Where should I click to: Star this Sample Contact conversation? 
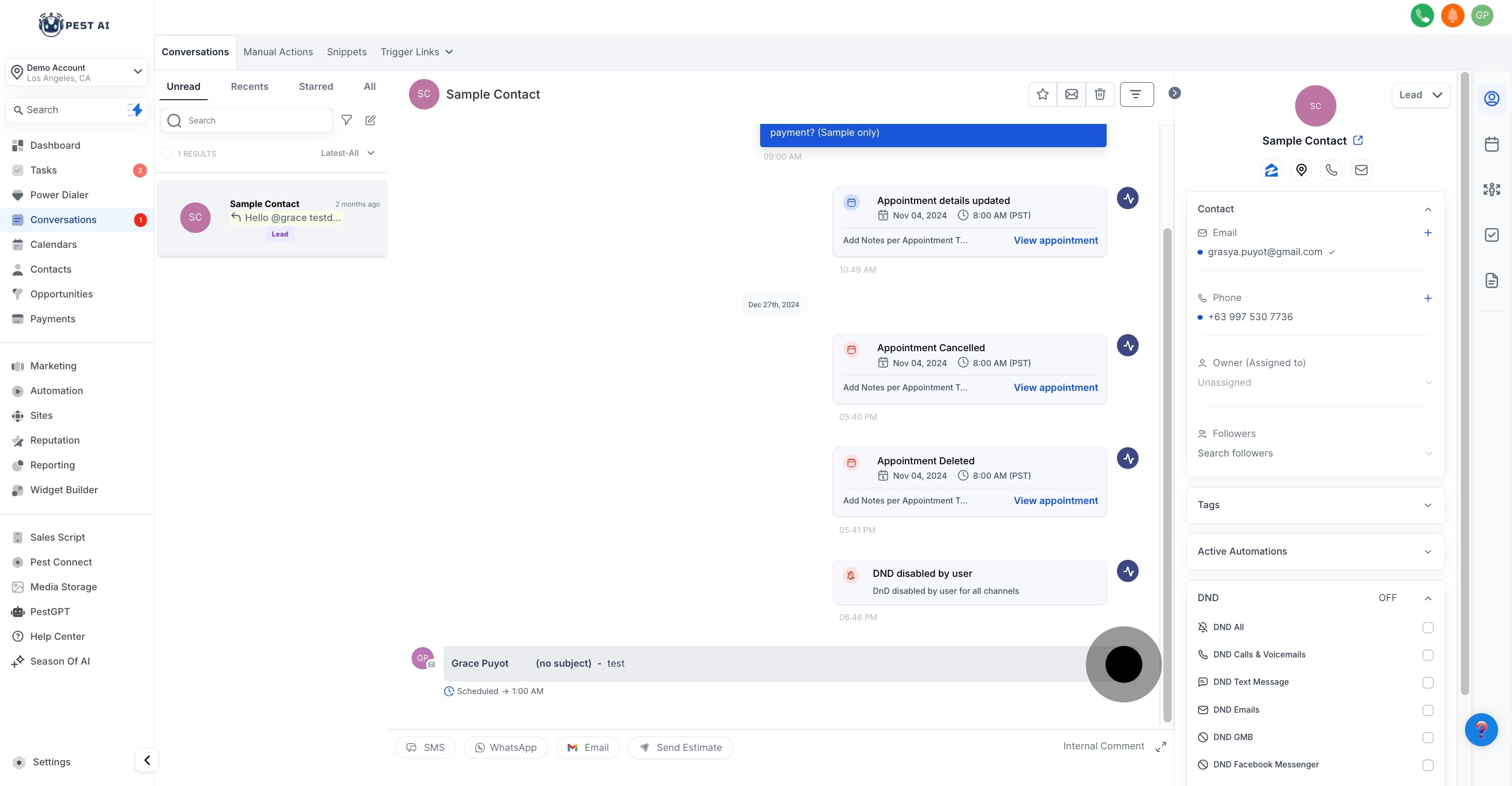click(1043, 95)
